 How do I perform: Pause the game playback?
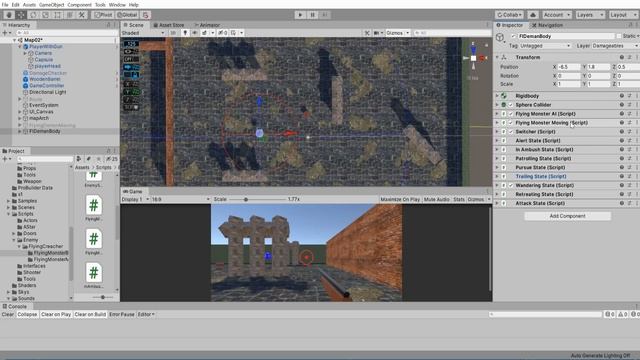[x=313, y=15]
